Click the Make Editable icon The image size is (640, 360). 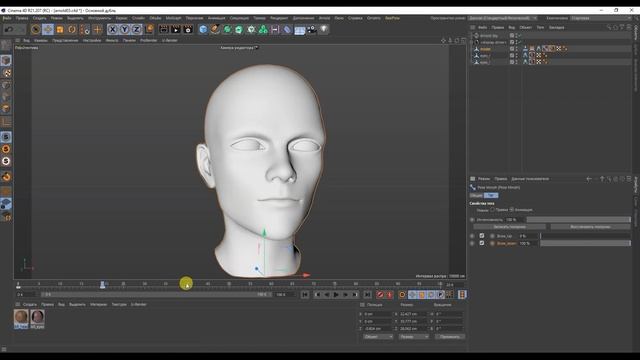6,45
